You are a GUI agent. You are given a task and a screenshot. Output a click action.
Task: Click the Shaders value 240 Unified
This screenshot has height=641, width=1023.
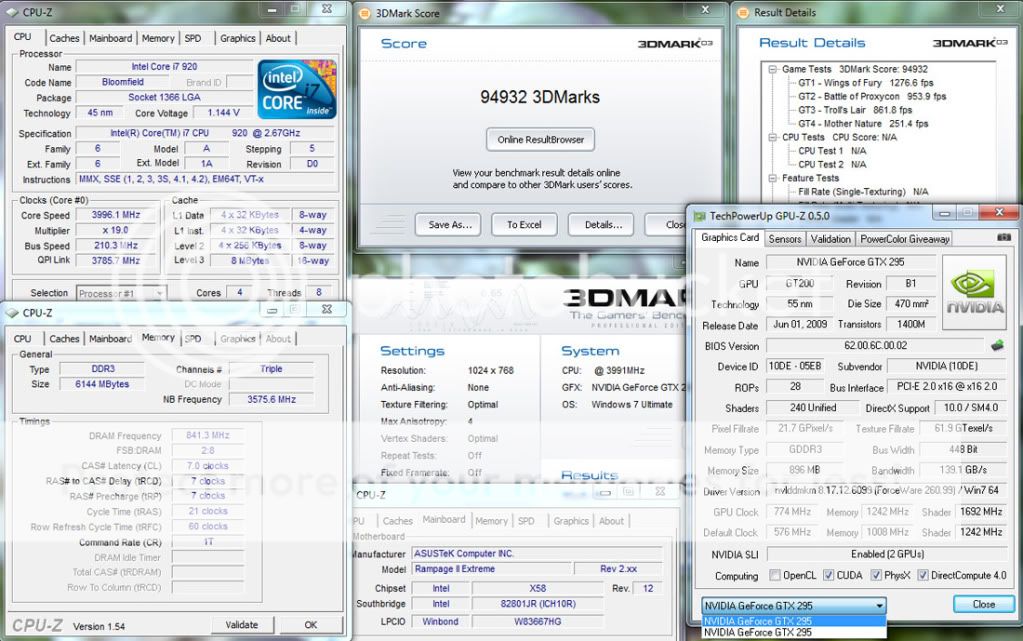(x=812, y=407)
